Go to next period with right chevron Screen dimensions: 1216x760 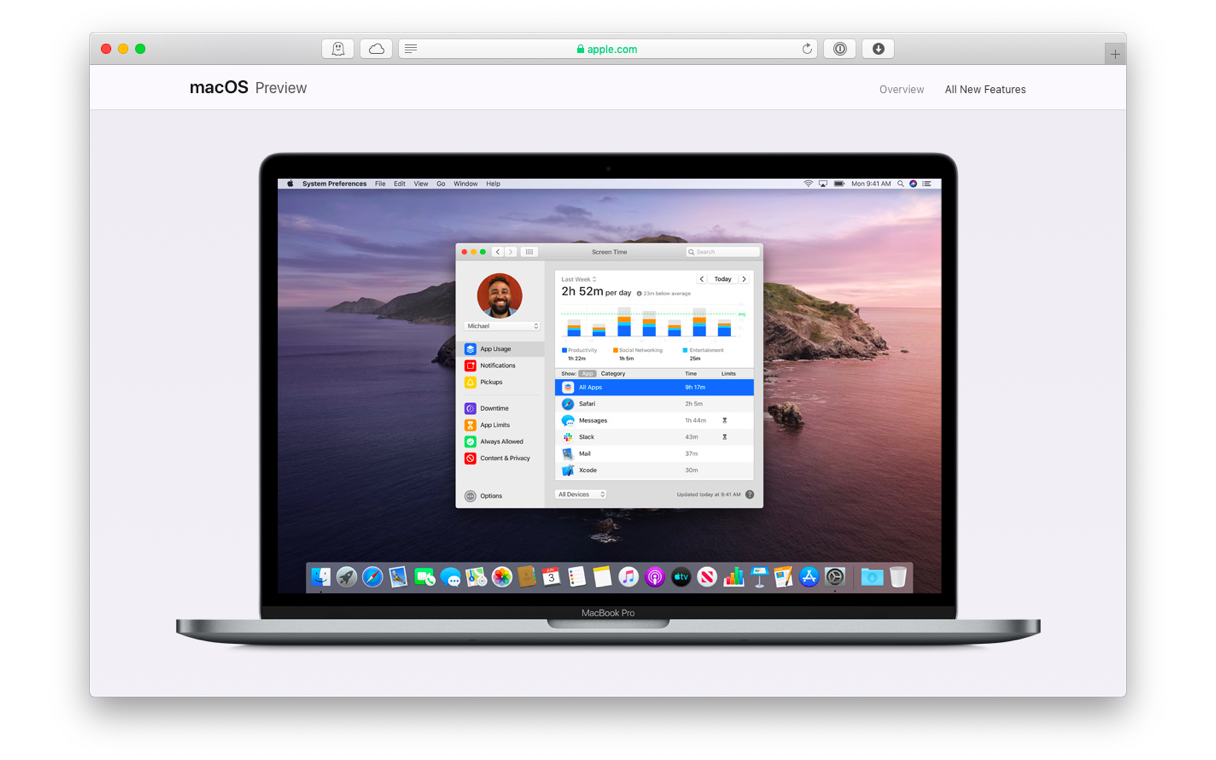click(744, 279)
